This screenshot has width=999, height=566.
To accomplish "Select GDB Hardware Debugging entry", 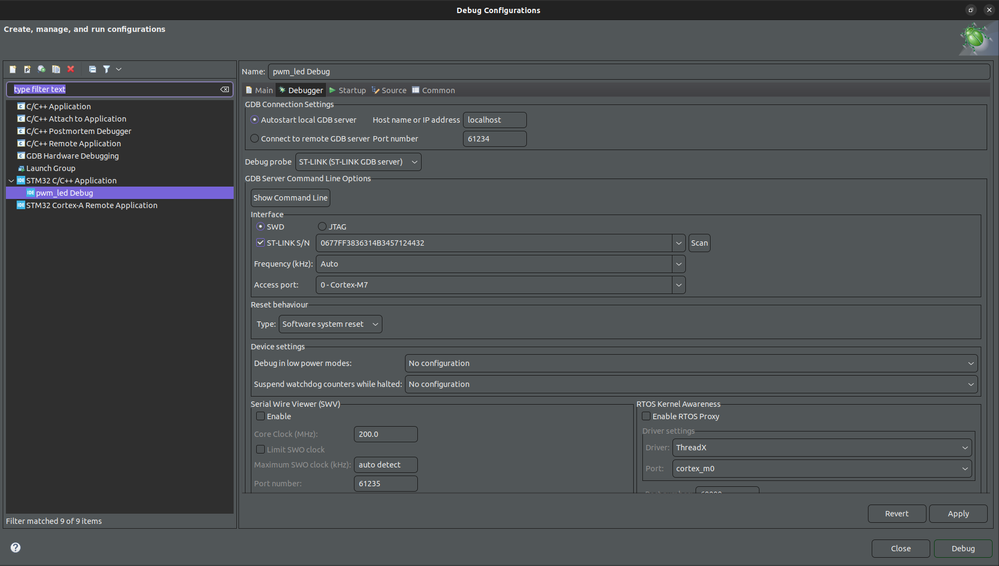I will (x=72, y=156).
